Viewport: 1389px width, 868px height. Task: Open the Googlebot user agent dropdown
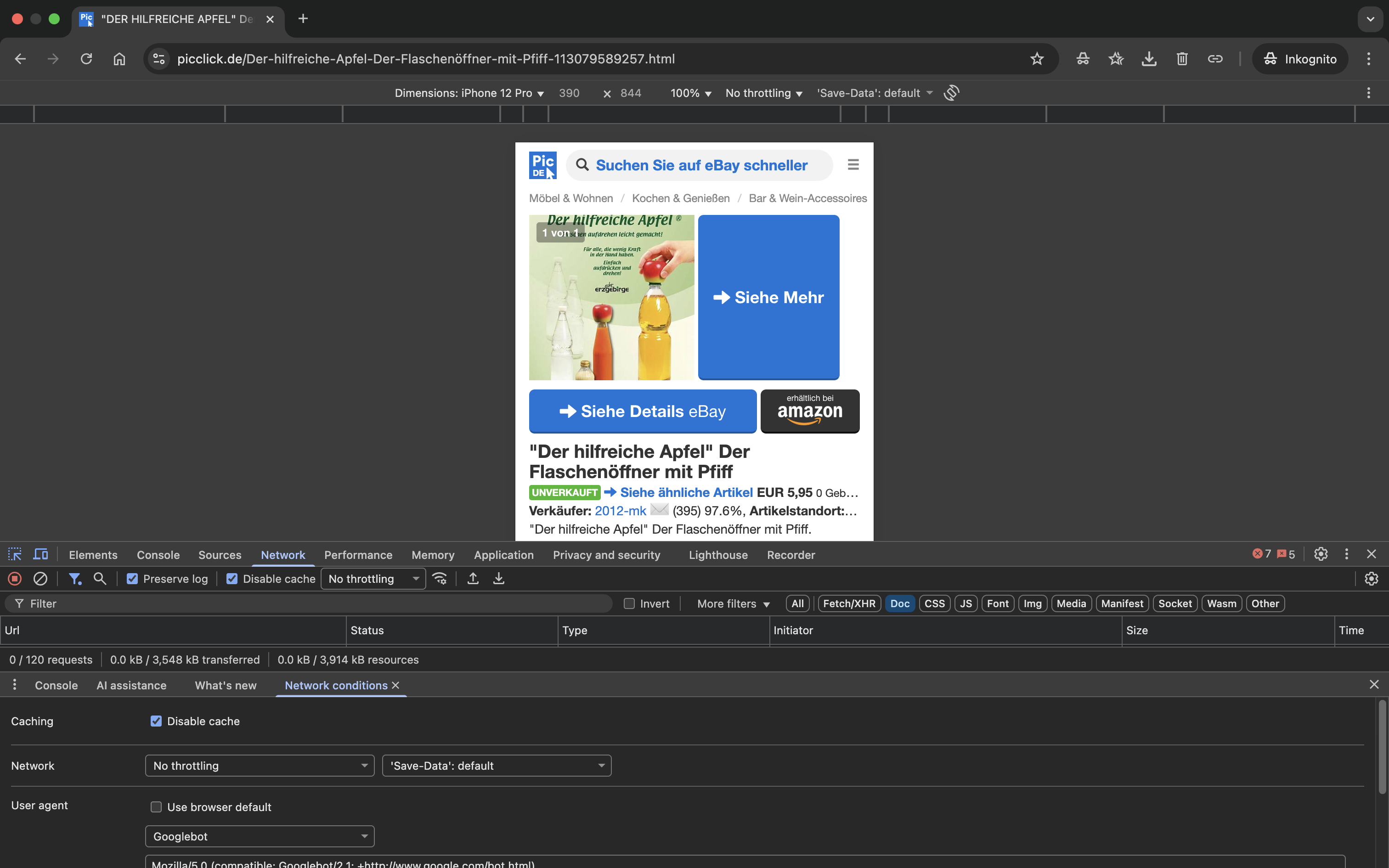point(259,836)
